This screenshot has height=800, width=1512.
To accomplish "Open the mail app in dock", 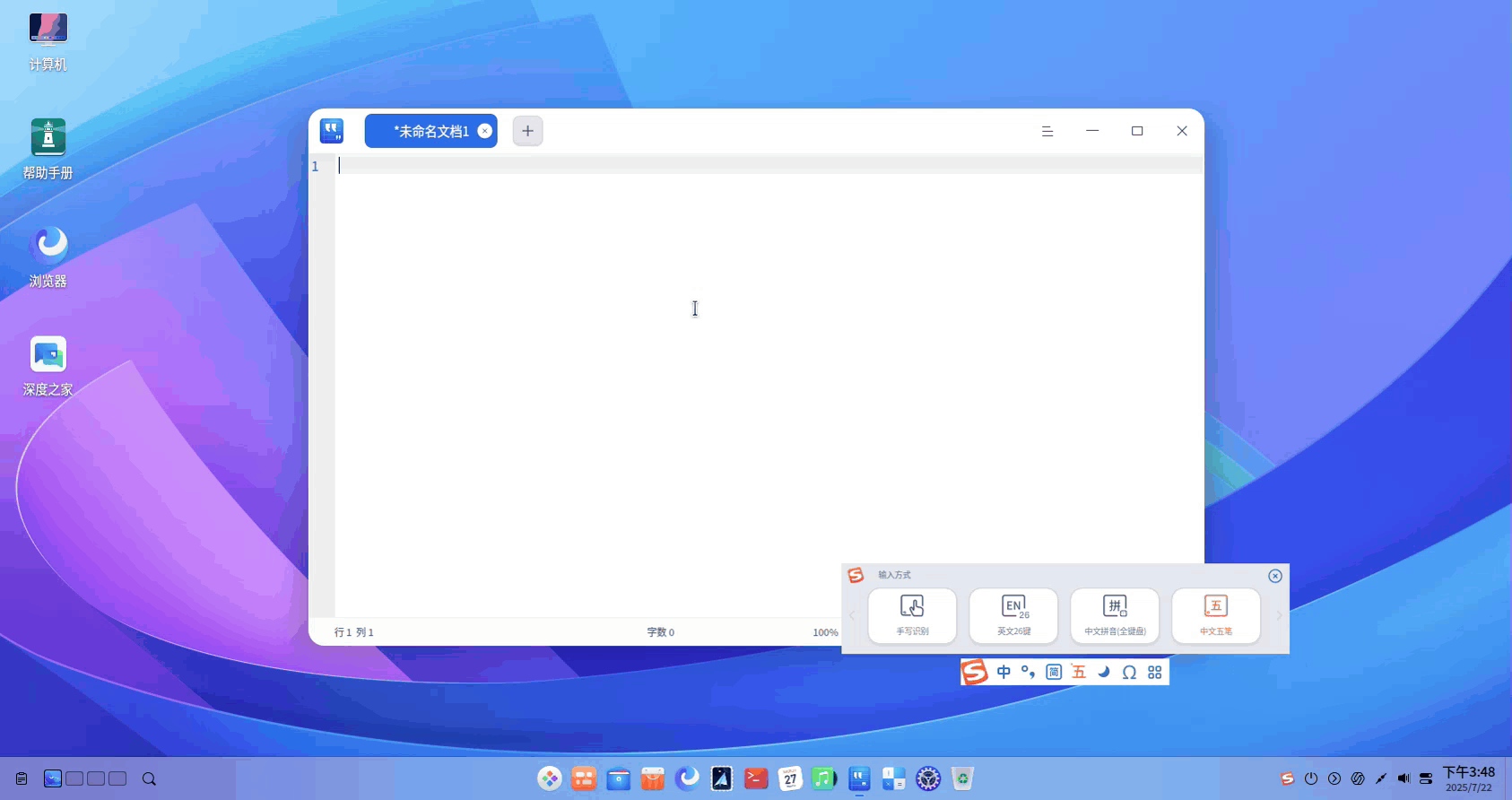I will pos(722,778).
